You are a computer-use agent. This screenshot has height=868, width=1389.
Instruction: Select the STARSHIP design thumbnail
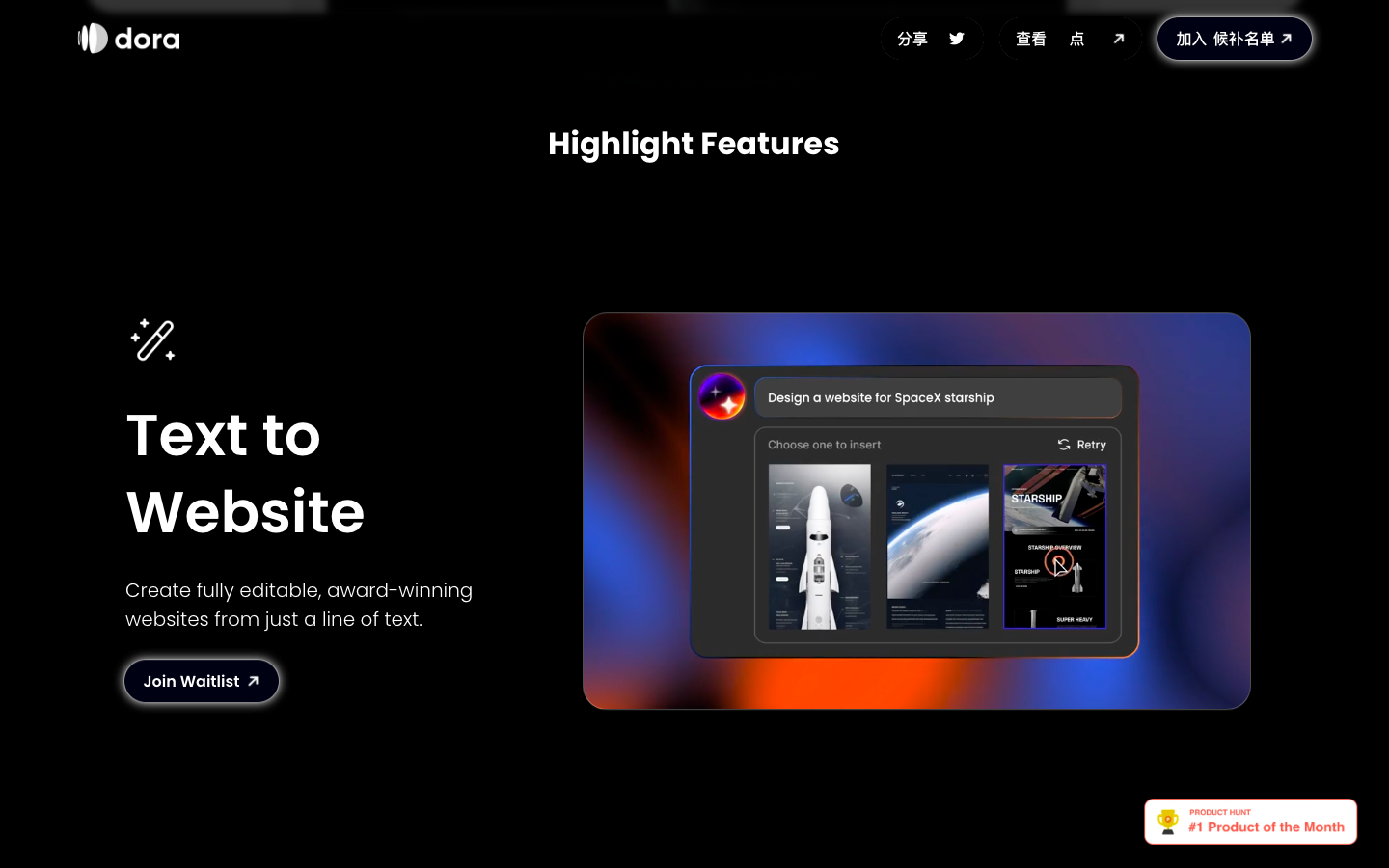pos(1055,547)
